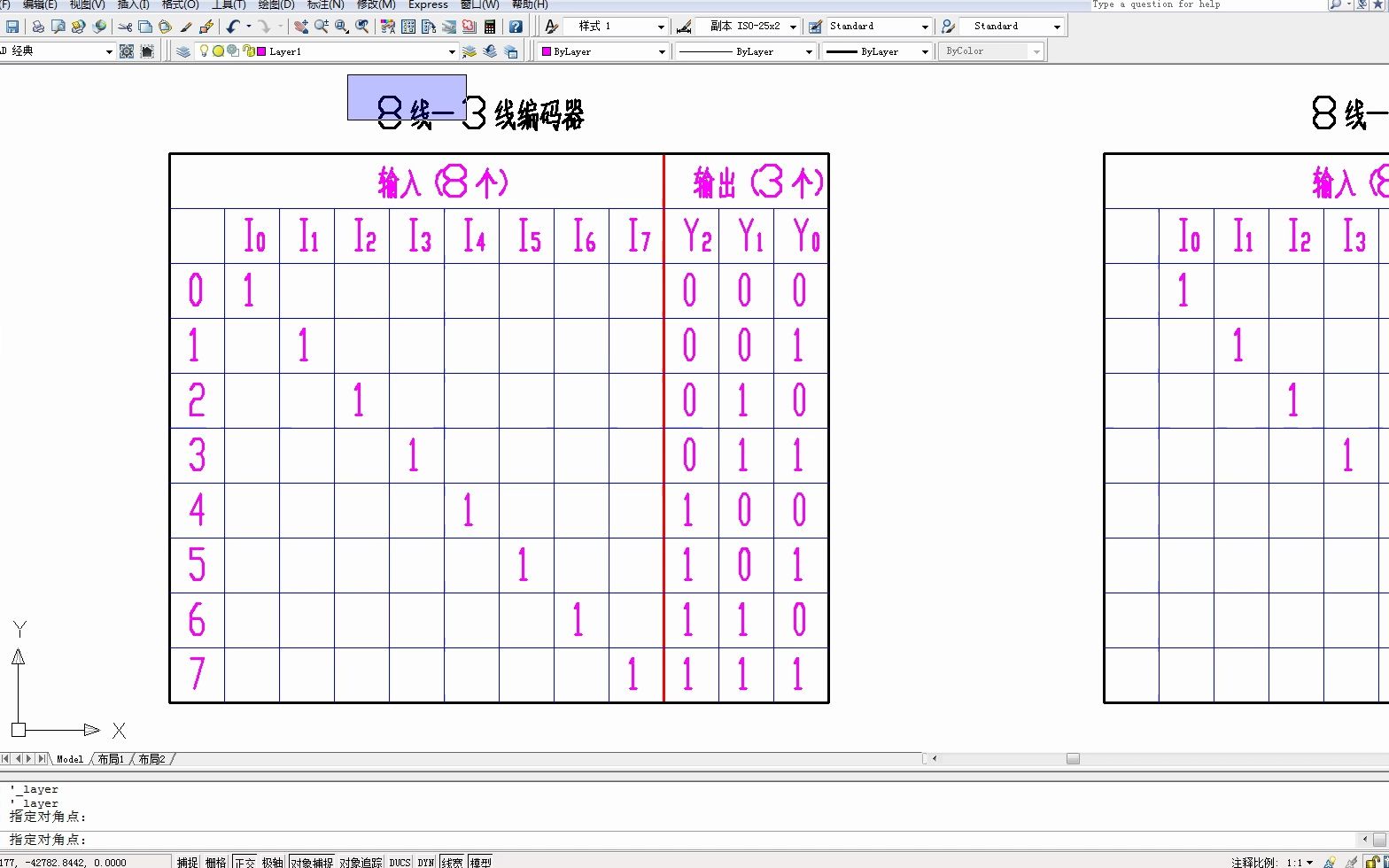Open the Workspace Settings gear icon
The width and height of the screenshot is (1389, 868).
coord(127,51)
